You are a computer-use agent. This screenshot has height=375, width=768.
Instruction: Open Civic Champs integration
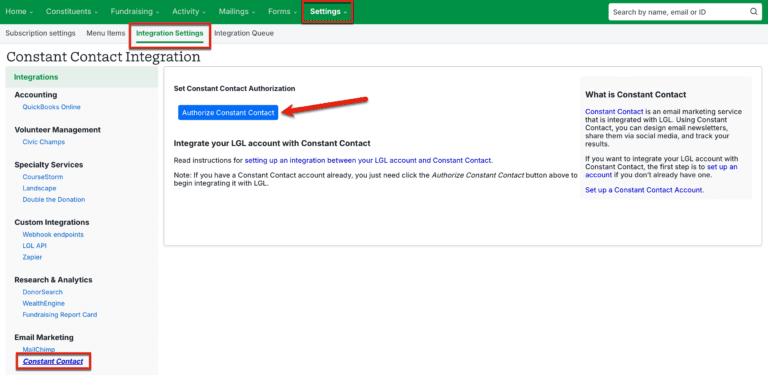click(44, 142)
